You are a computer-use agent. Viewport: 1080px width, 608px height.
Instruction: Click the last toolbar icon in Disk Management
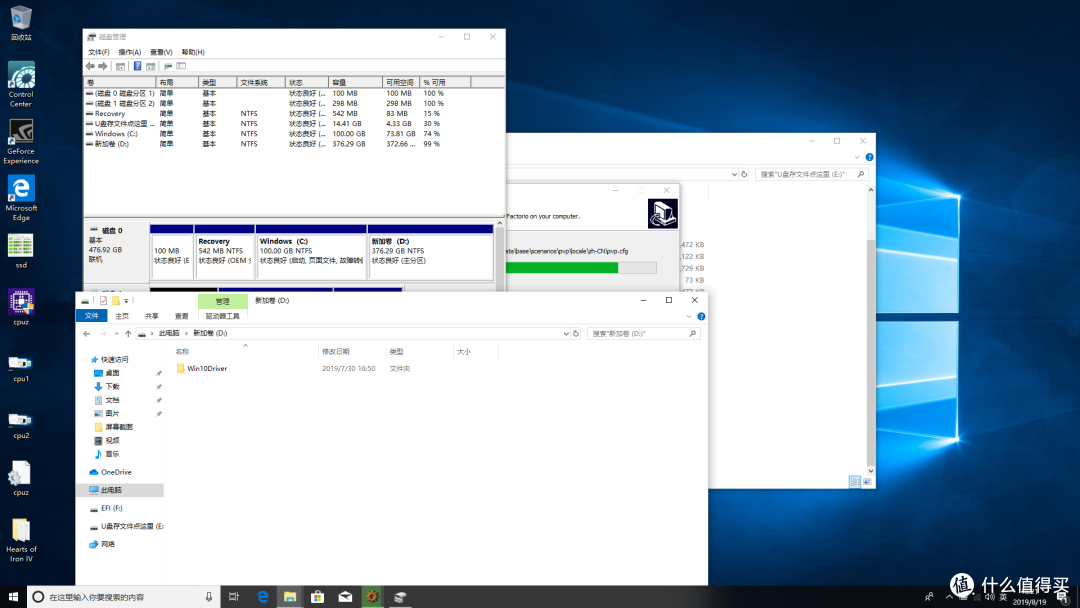point(181,66)
